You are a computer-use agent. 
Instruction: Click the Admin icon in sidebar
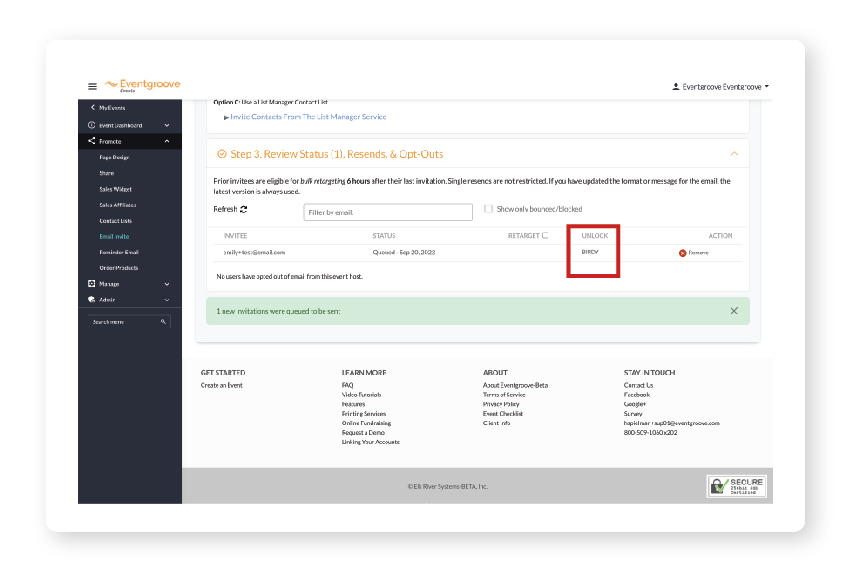[91, 299]
